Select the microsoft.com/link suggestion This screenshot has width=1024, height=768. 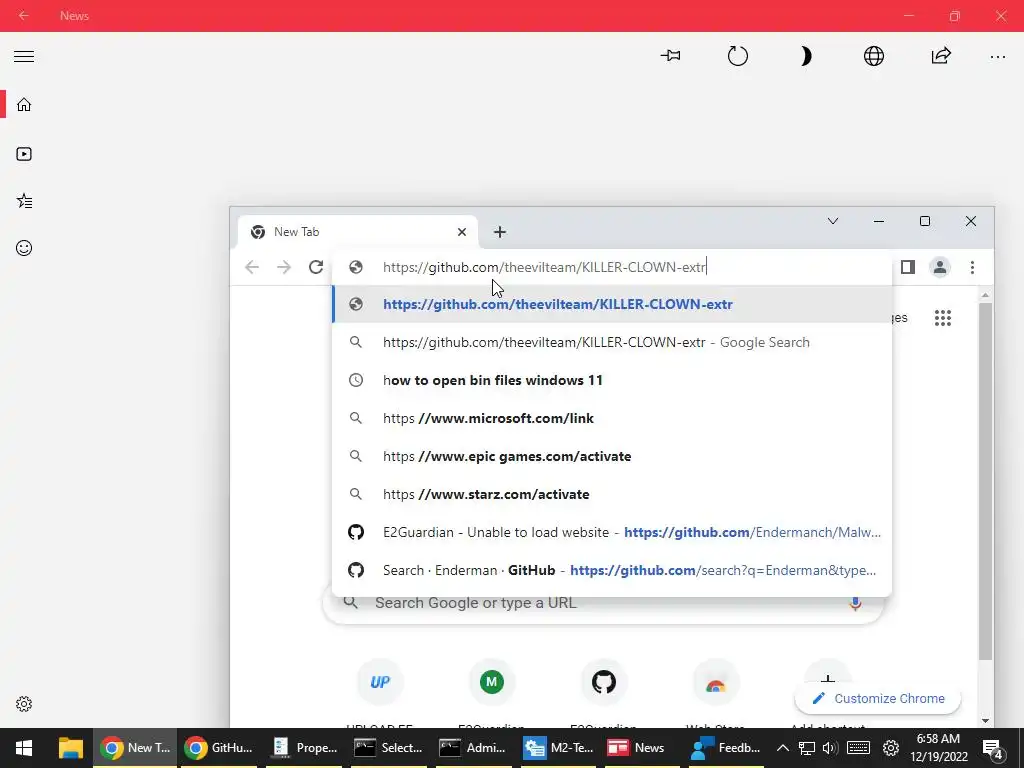(x=612, y=418)
